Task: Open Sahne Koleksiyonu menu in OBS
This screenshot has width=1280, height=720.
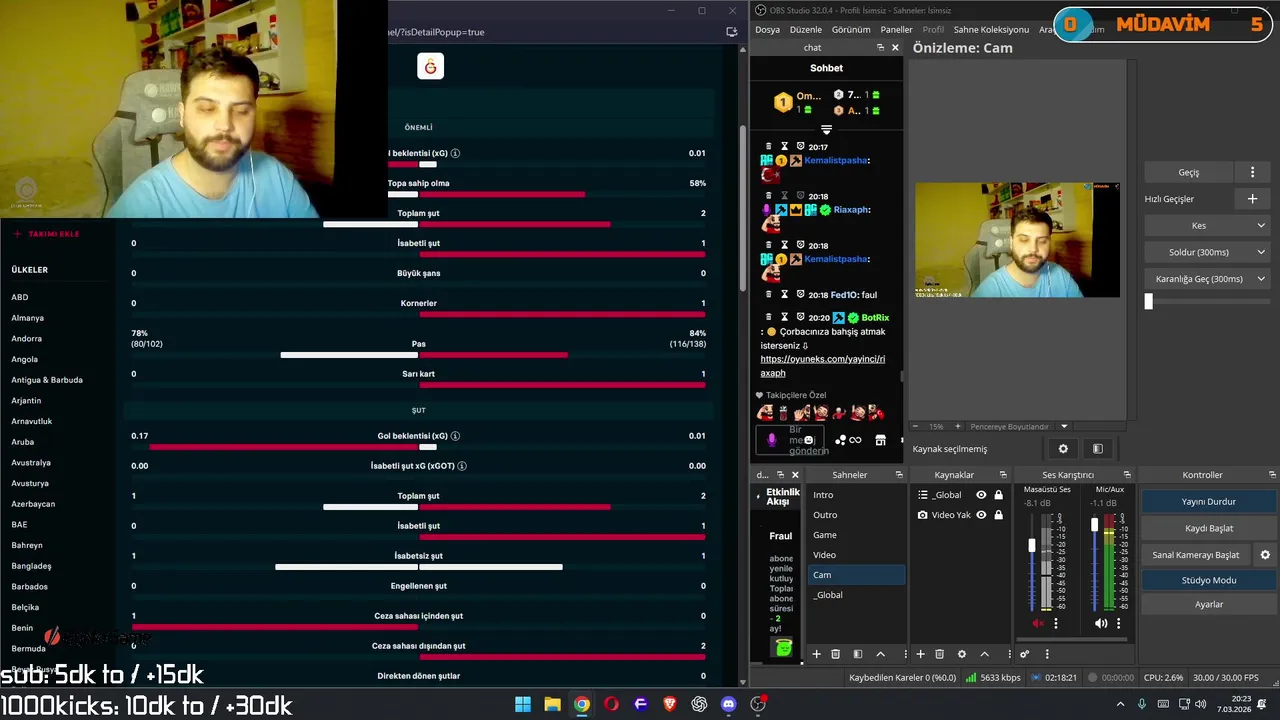Action: pos(991,30)
